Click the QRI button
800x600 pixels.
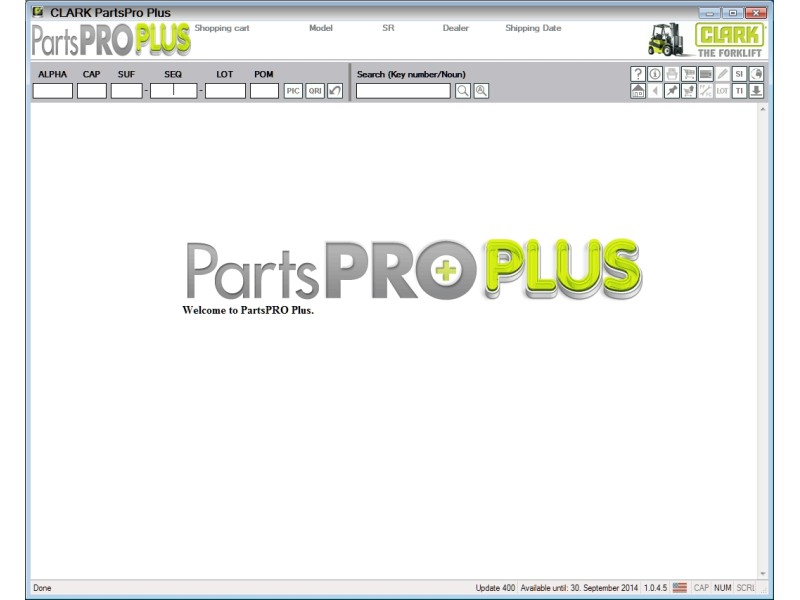click(315, 91)
